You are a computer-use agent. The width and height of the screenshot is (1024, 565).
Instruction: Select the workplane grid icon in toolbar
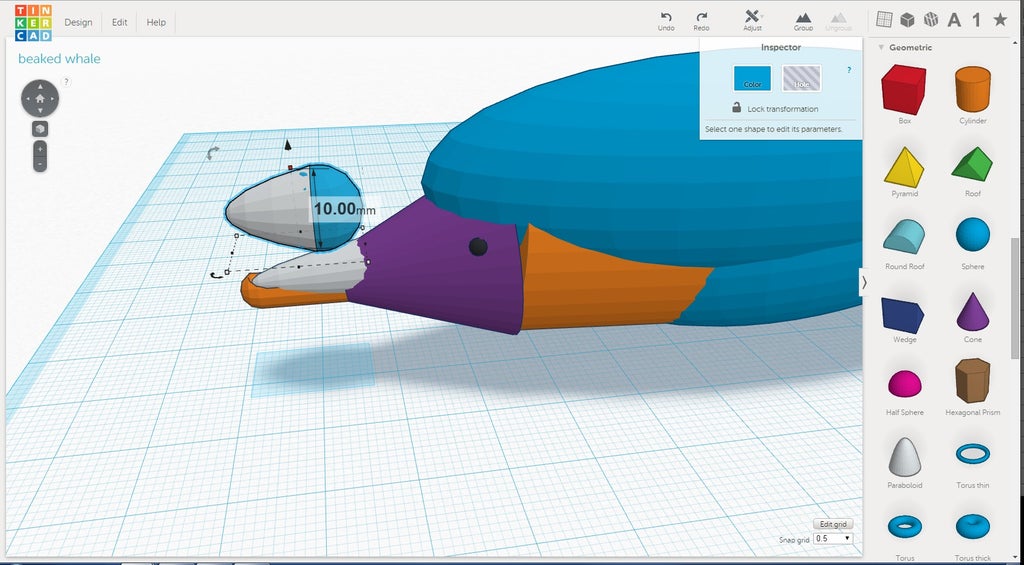point(884,20)
